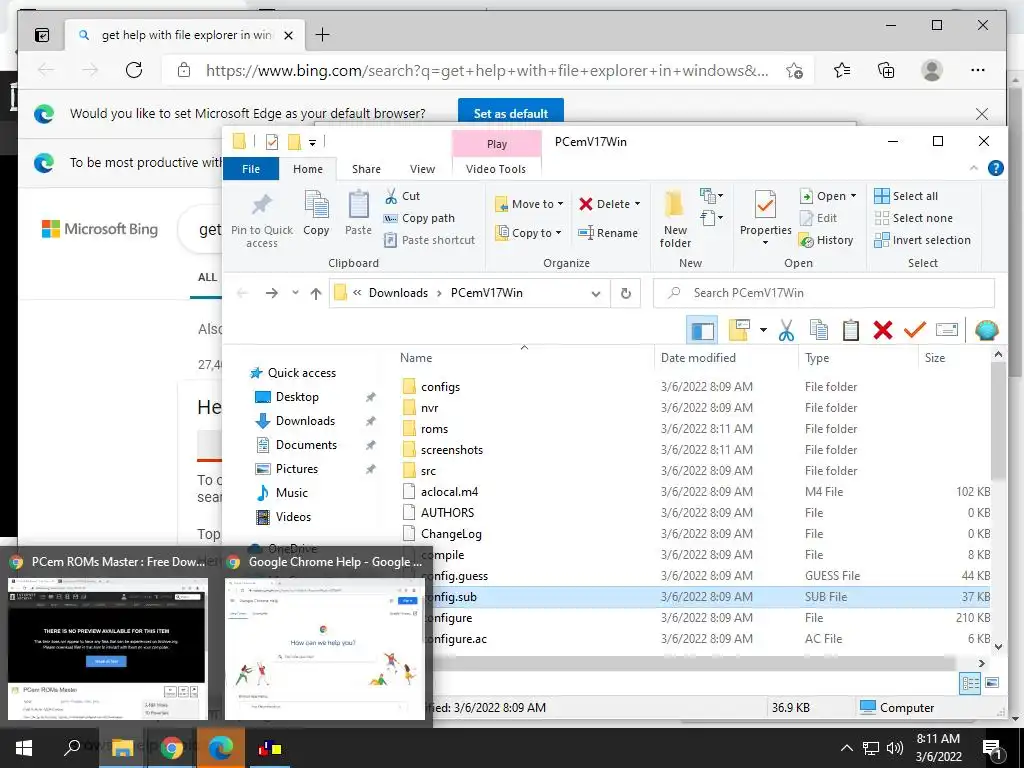Click the Cut scissors in ribbon

pos(391,196)
